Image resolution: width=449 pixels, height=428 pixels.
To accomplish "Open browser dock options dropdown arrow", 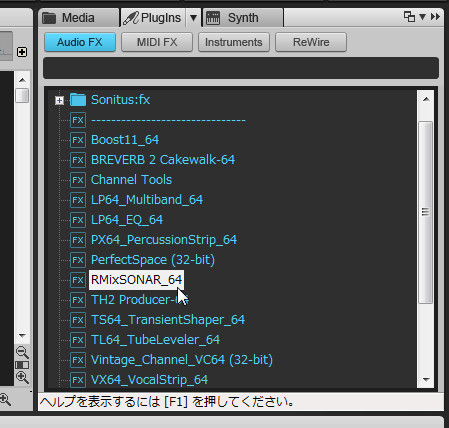I will [x=422, y=17].
